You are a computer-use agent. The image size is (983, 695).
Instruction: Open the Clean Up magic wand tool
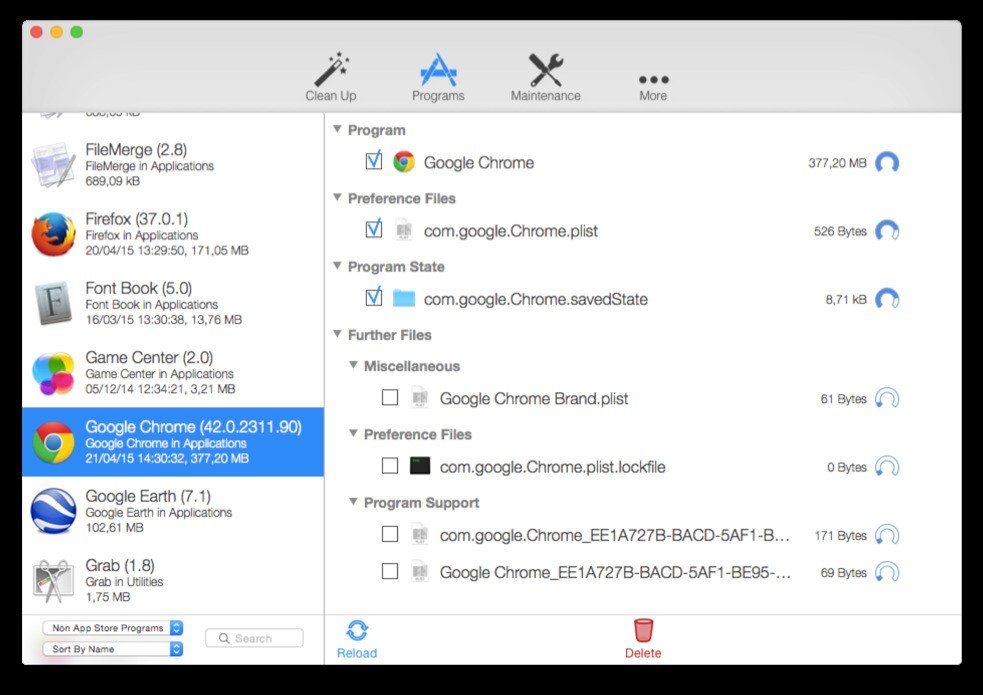point(331,70)
